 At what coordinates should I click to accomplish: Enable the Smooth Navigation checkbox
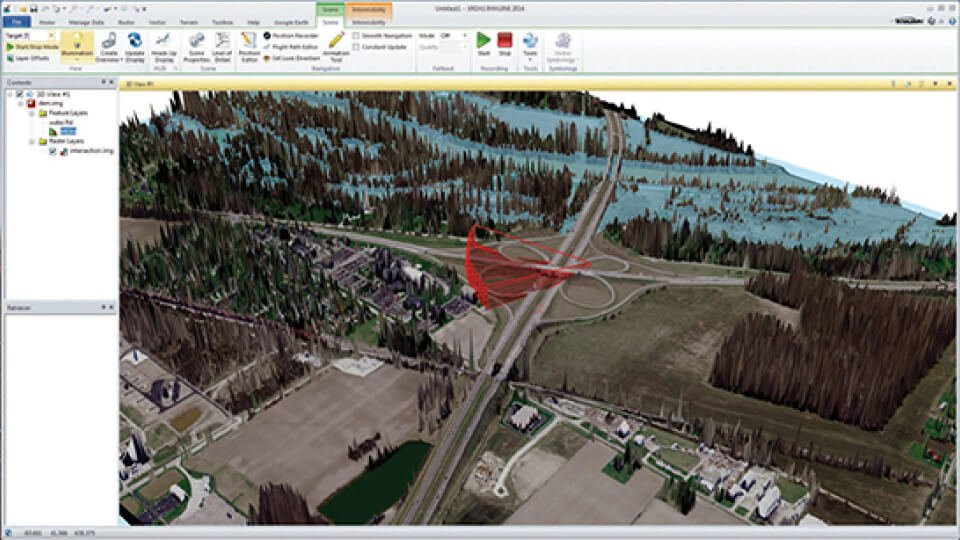pyautogui.click(x=356, y=36)
